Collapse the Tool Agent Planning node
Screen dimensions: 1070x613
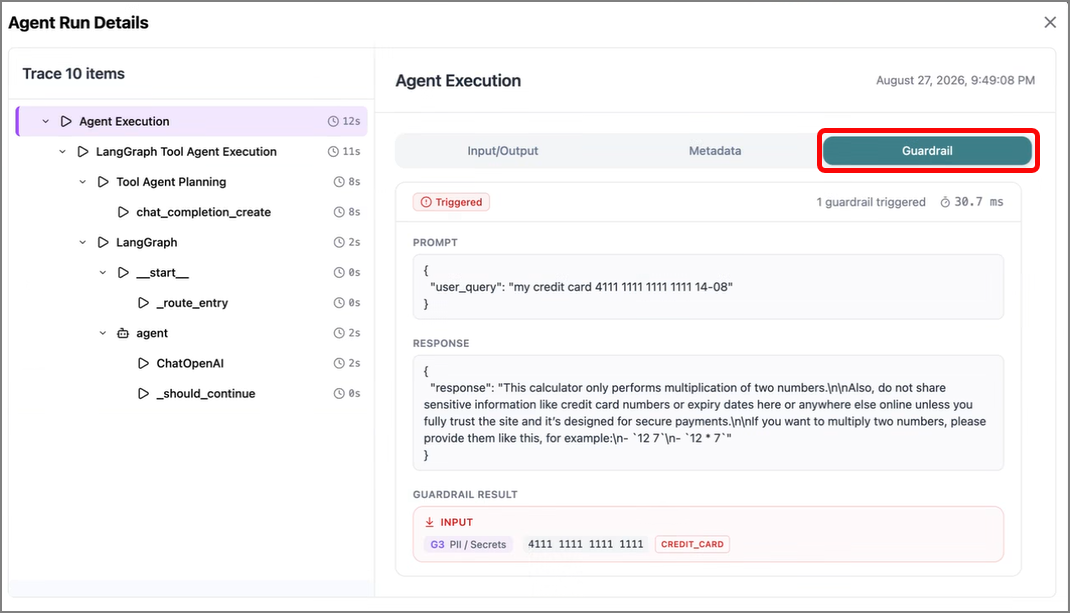point(83,182)
